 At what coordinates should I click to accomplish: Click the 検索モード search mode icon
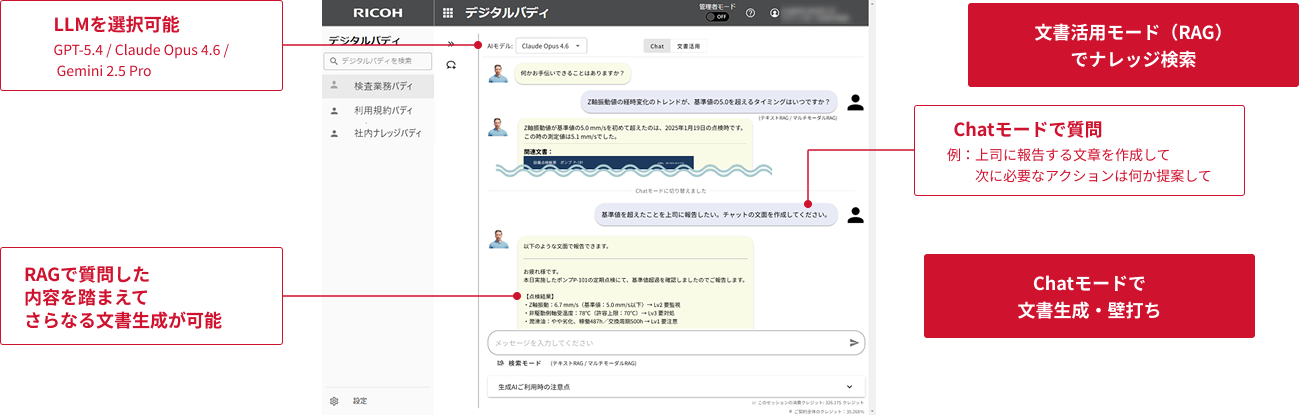click(500, 363)
